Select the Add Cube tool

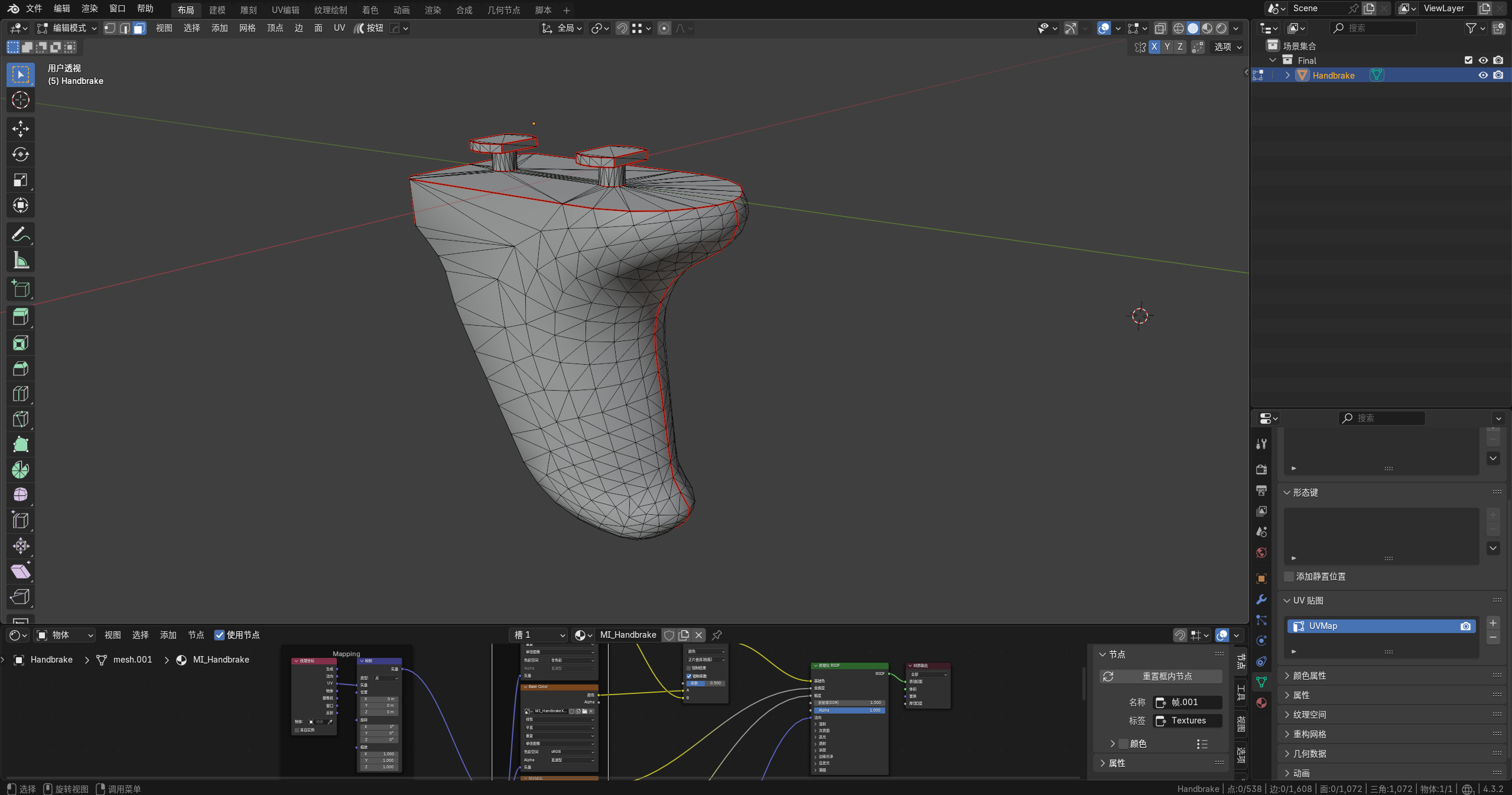(x=21, y=288)
